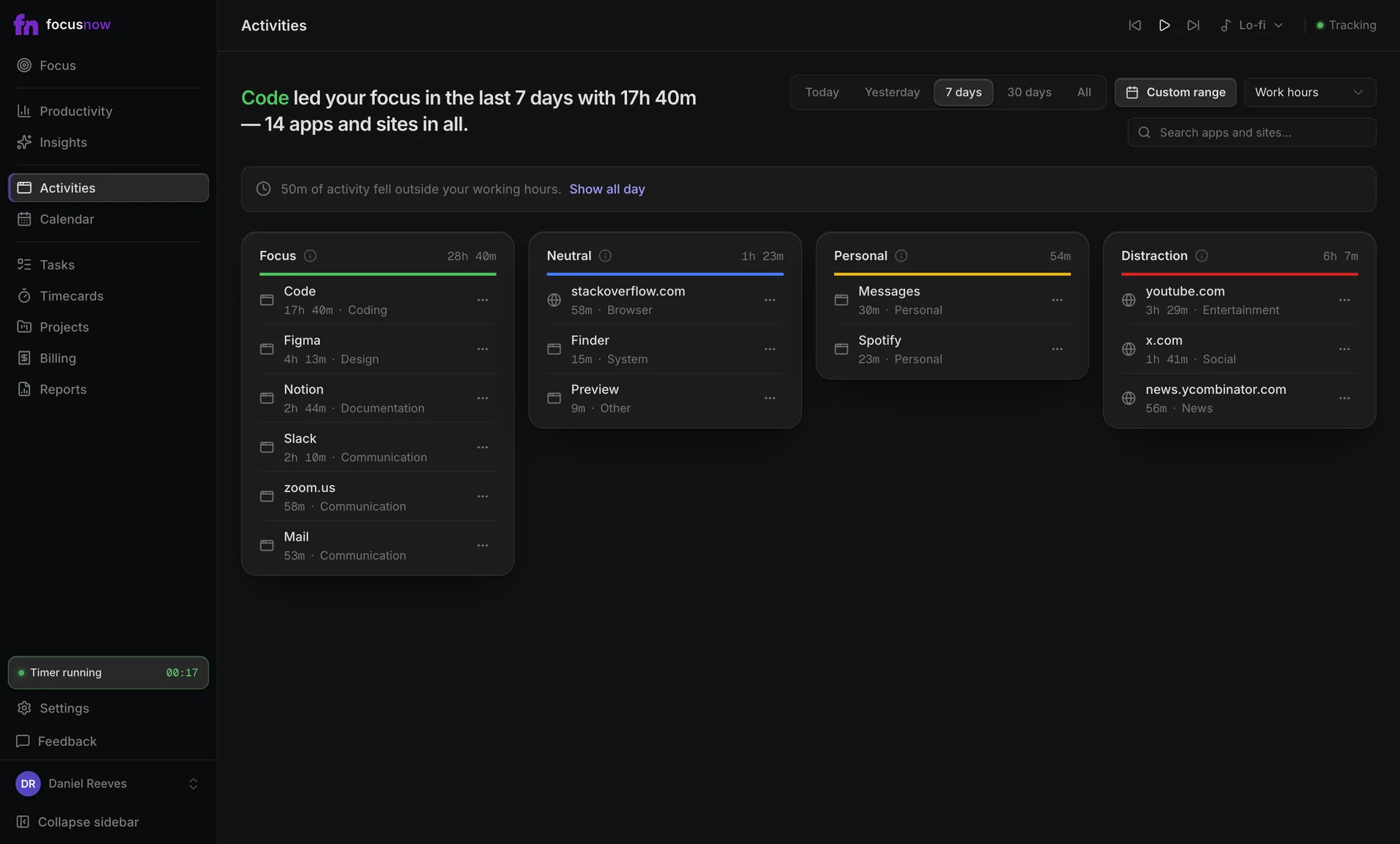Screen dimensions: 1400x844
Task: Click the Timecards stopwatch icon
Action: pyautogui.click(x=24, y=296)
